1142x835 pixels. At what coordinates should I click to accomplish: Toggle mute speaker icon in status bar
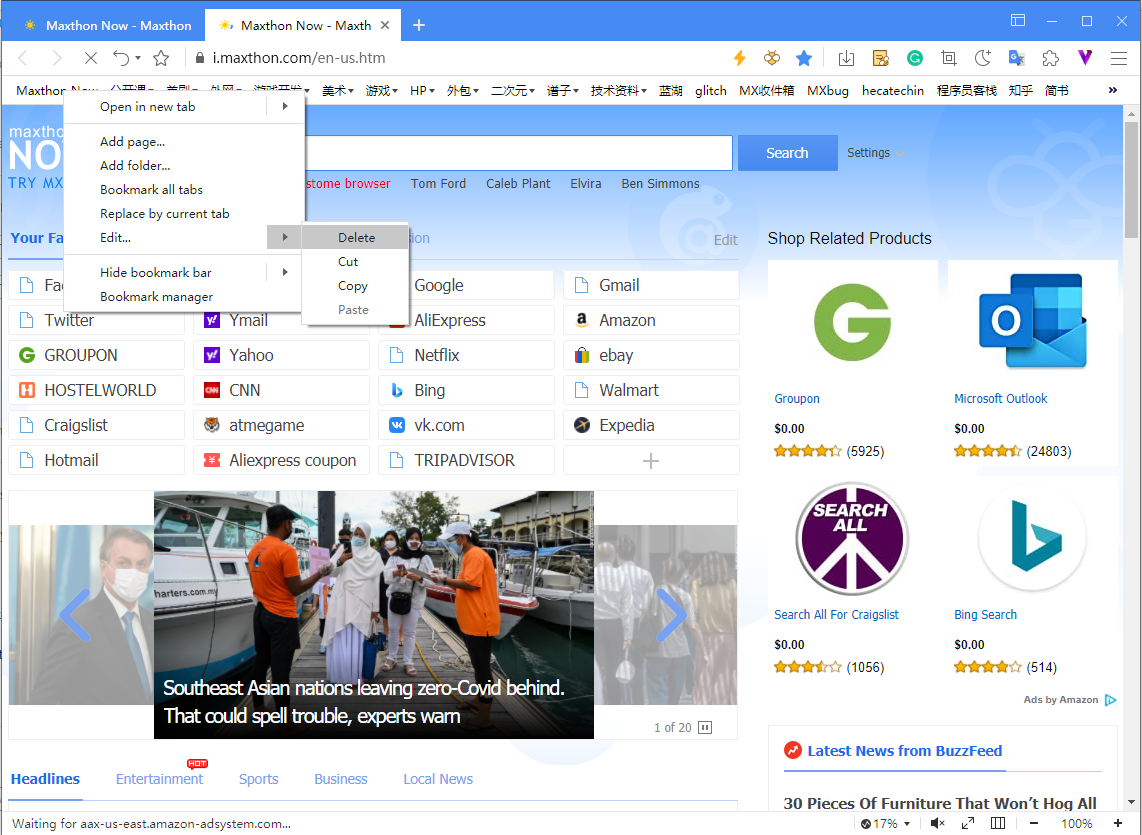(x=937, y=823)
